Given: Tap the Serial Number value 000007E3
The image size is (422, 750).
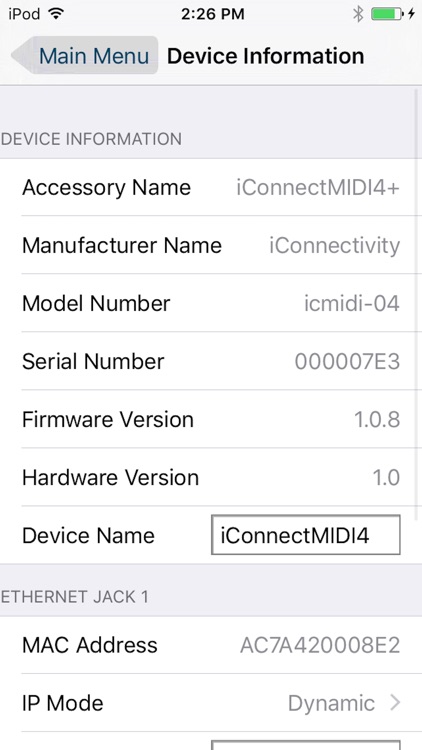Looking at the screenshot, I should point(347,362).
